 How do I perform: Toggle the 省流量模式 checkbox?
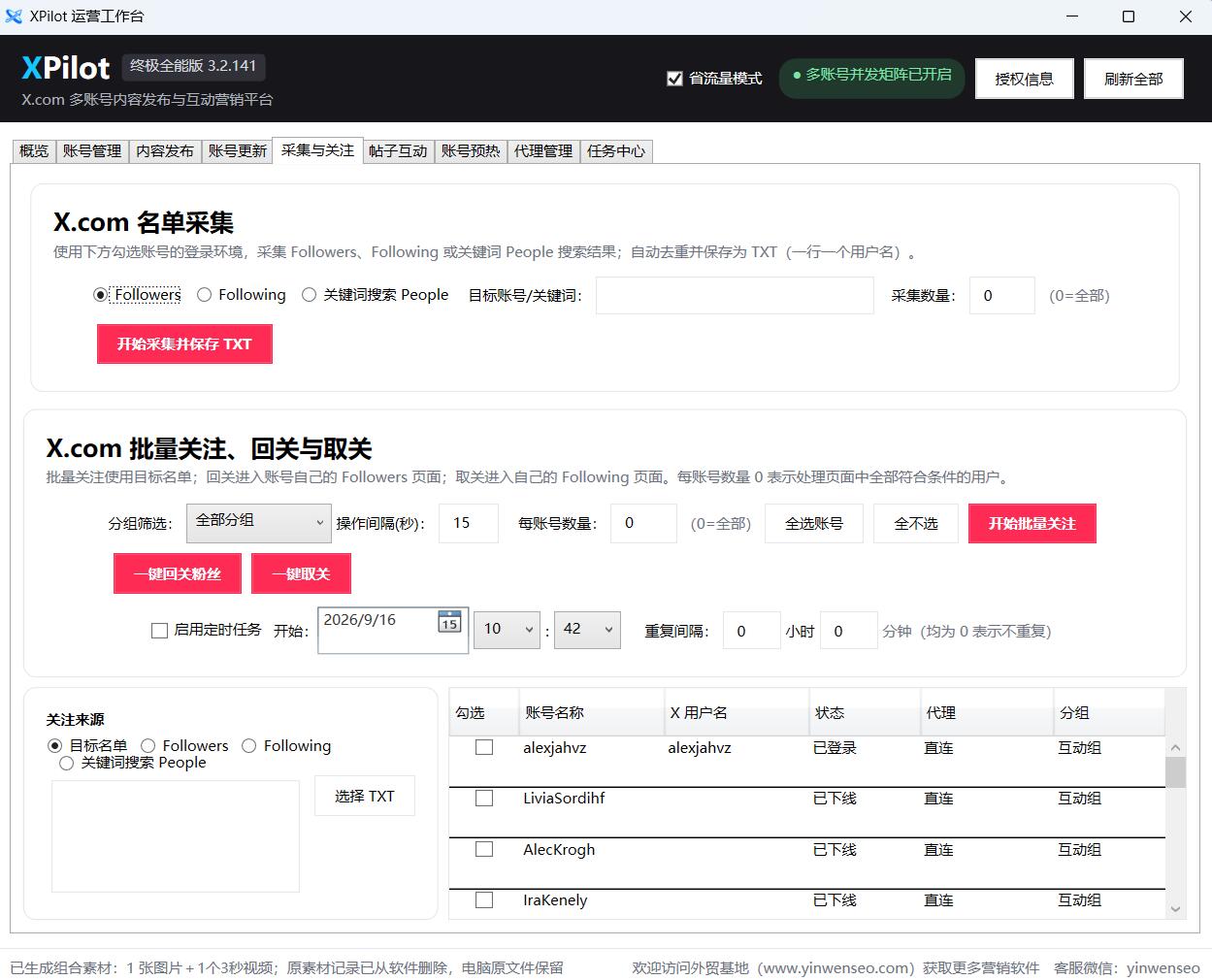tap(674, 79)
